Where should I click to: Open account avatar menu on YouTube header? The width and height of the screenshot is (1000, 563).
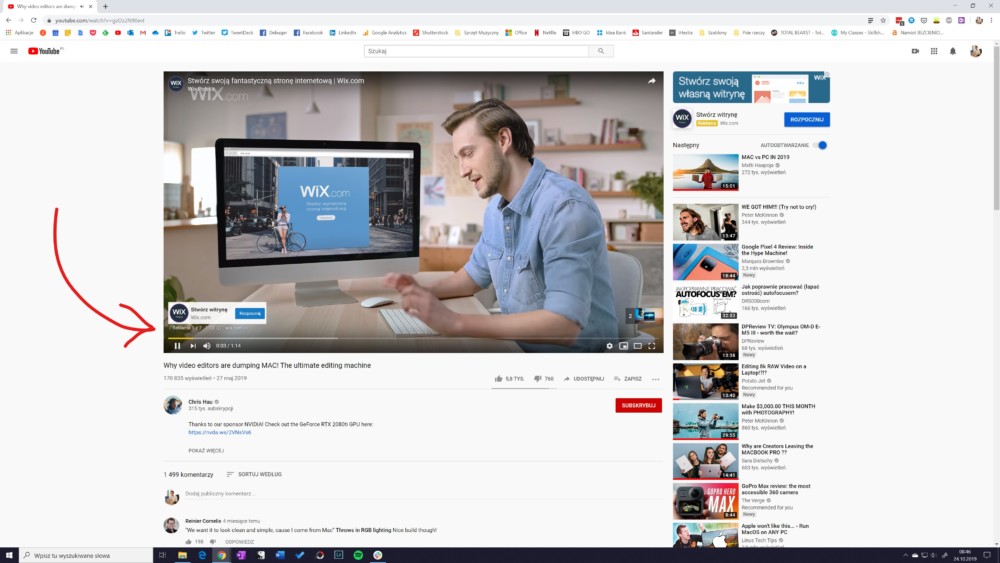976,51
